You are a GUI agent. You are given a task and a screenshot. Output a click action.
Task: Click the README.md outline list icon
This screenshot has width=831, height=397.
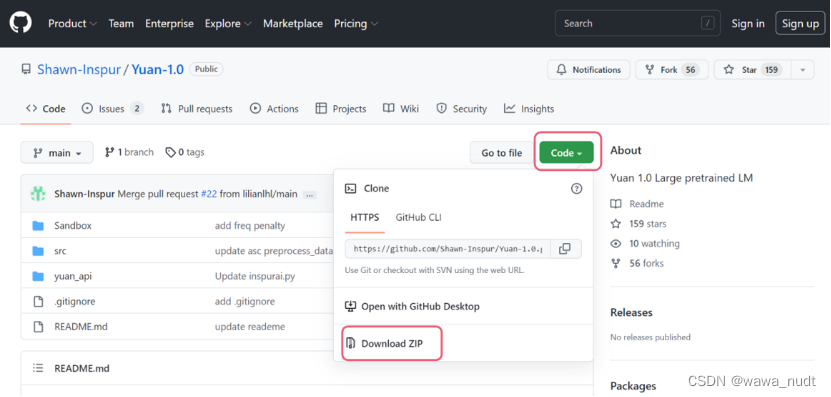(38, 368)
